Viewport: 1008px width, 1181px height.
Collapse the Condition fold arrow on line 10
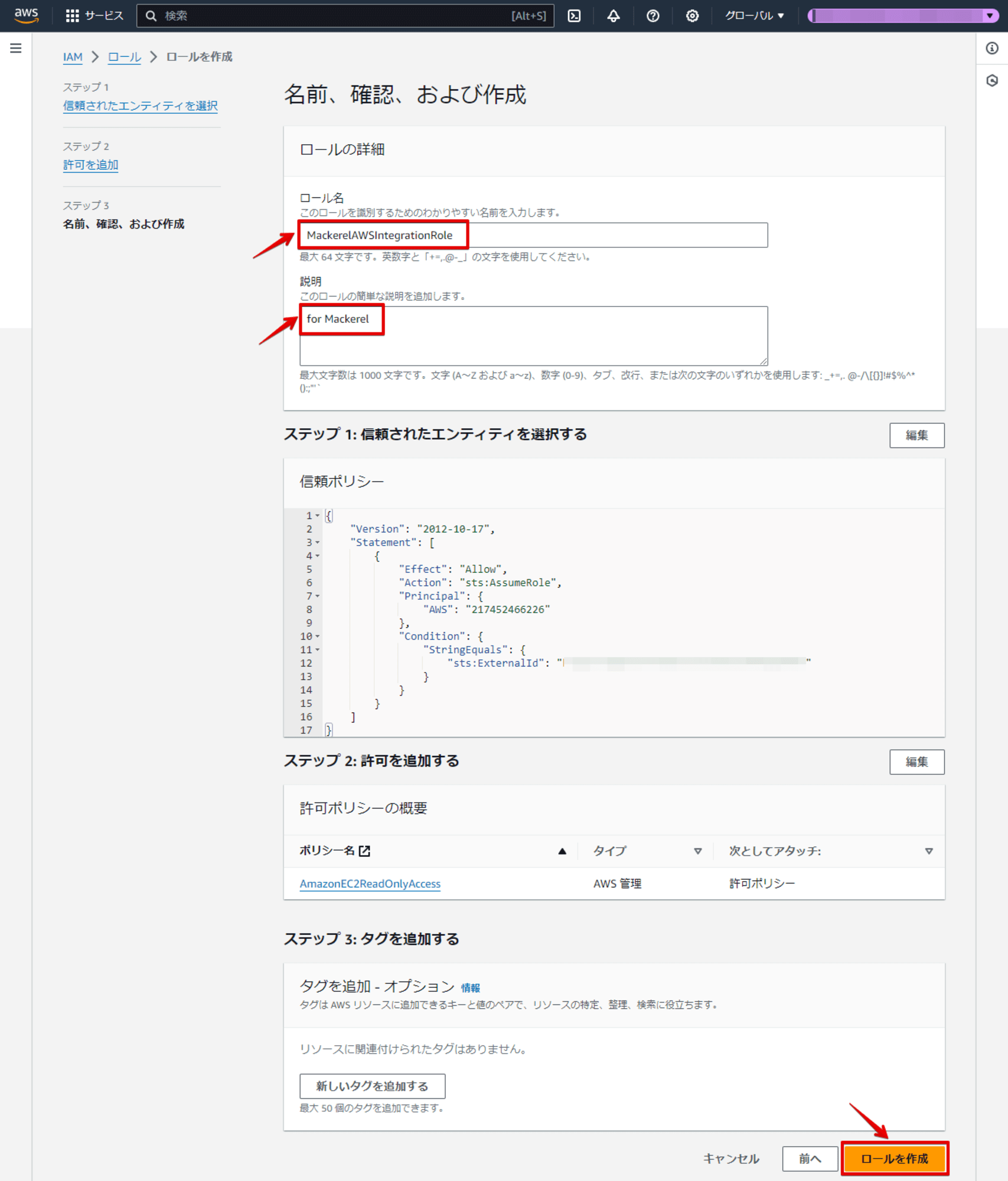coord(318,636)
